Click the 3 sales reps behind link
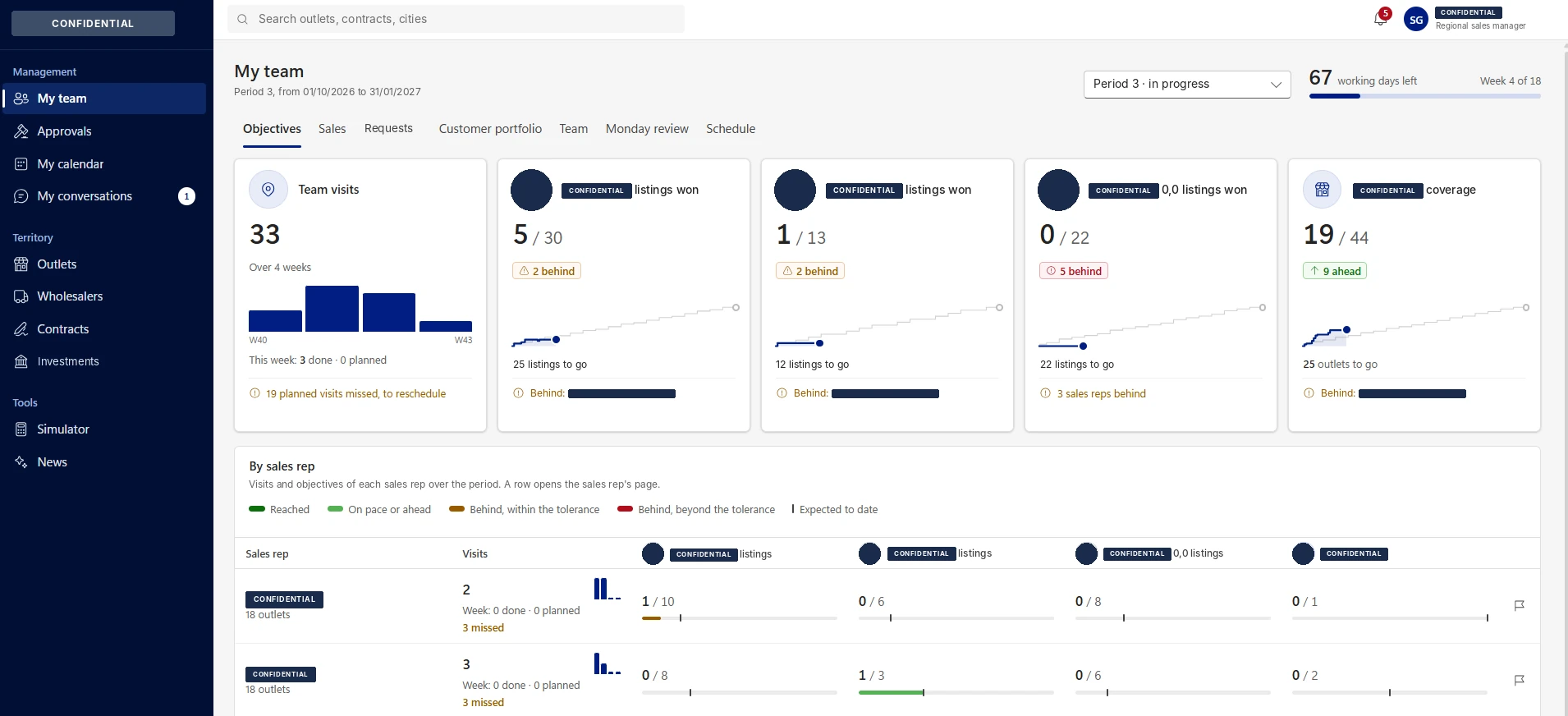1568x716 pixels. click(1101, 394)
